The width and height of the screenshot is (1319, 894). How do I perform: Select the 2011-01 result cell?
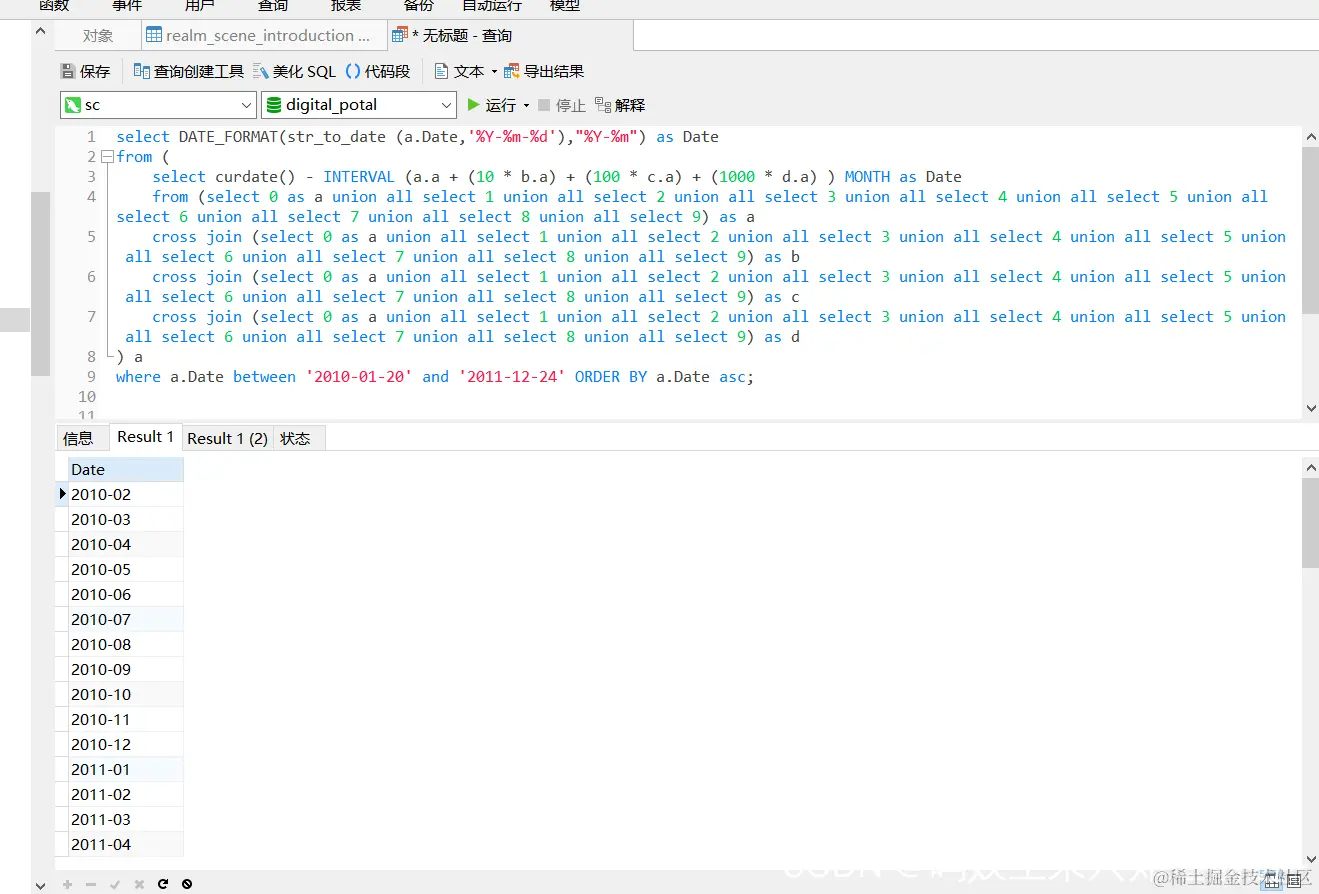[x=125, y=769]
